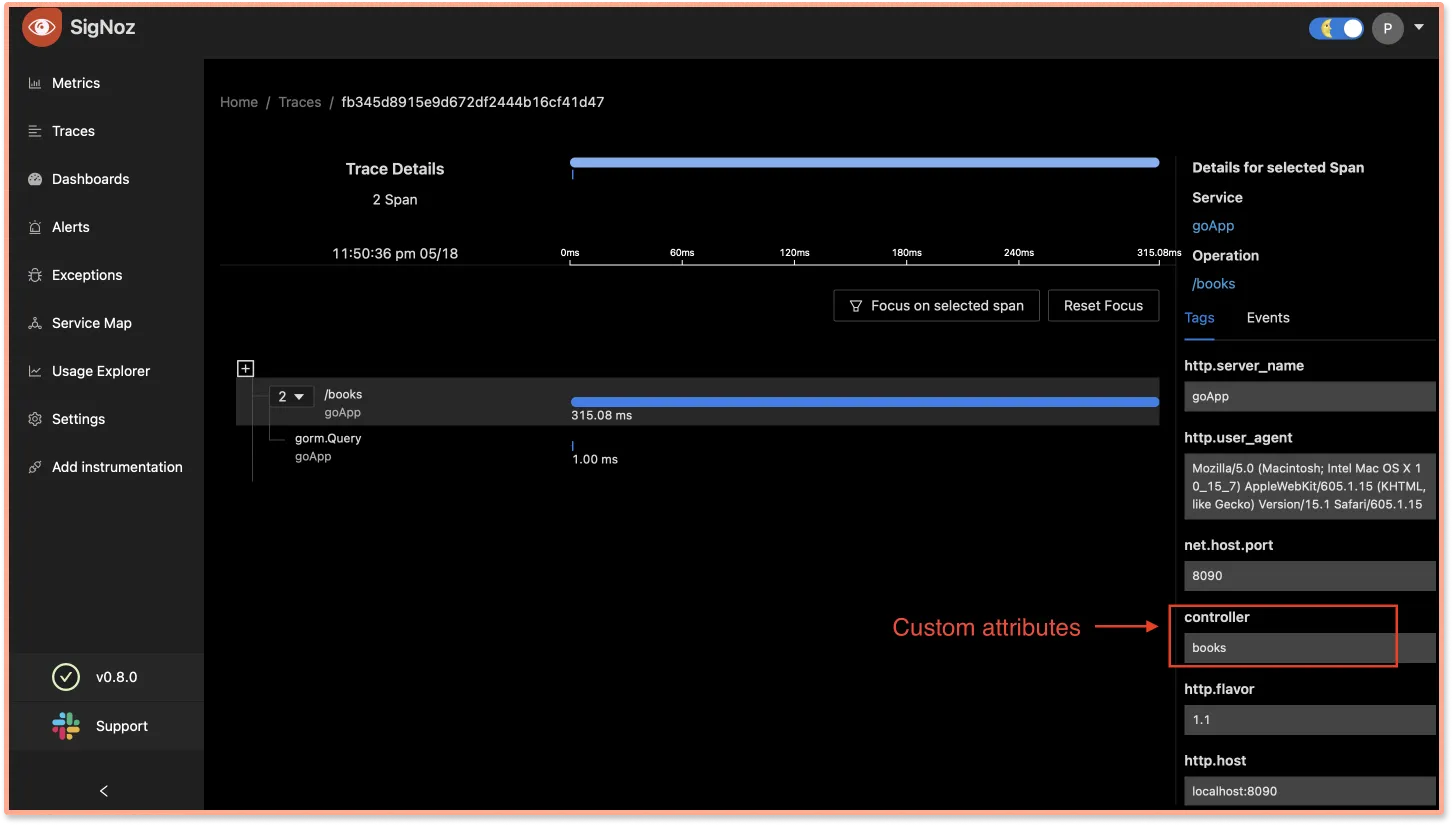Viewport: 1452px width, 825px height.
Task: Collapse the /books span child count dropdown
Action: click(291, 397)
